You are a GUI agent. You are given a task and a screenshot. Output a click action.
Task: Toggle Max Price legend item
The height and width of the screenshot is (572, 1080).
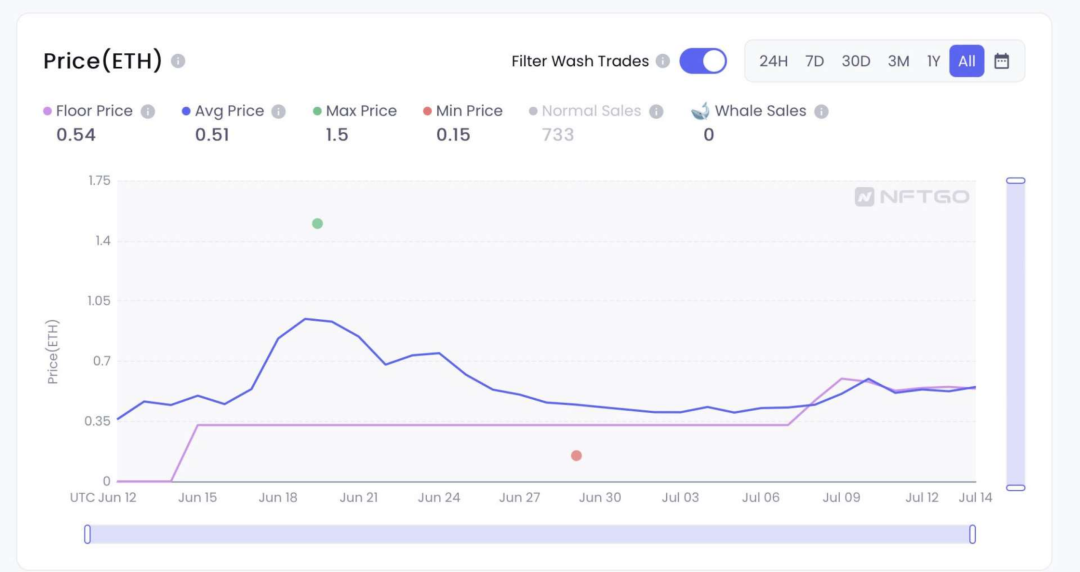360,111
